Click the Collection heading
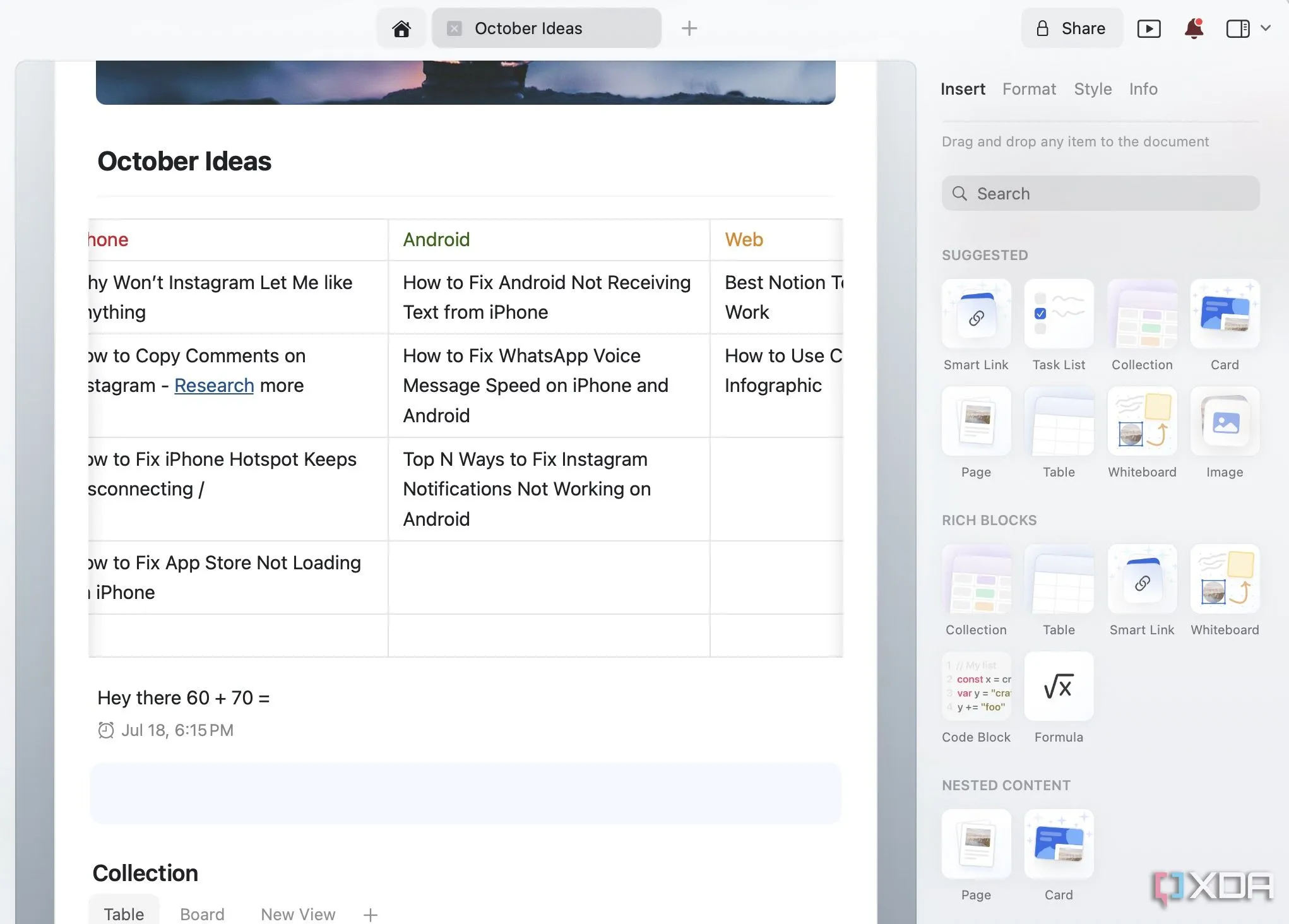Screen dimensions: 1289x924 click(145, 873)
